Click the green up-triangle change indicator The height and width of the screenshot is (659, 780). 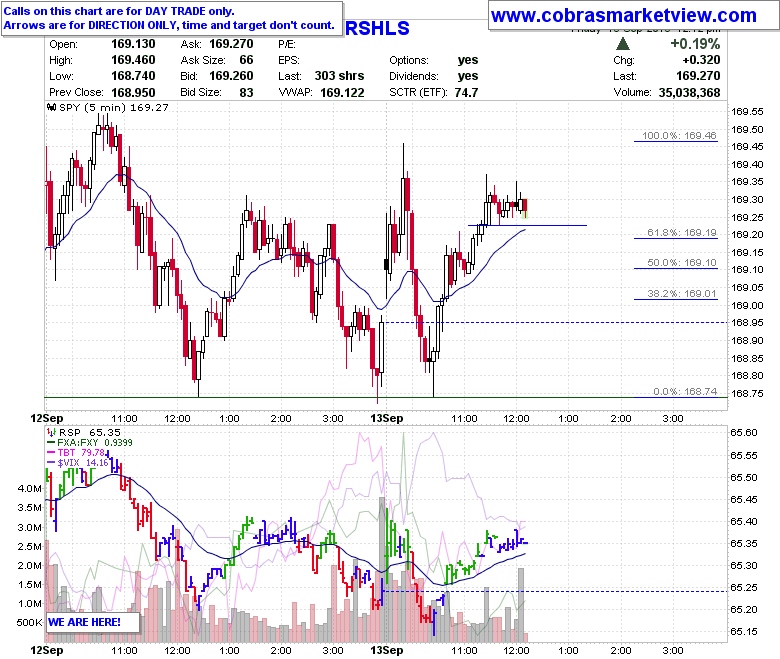[x=623, y=44]
